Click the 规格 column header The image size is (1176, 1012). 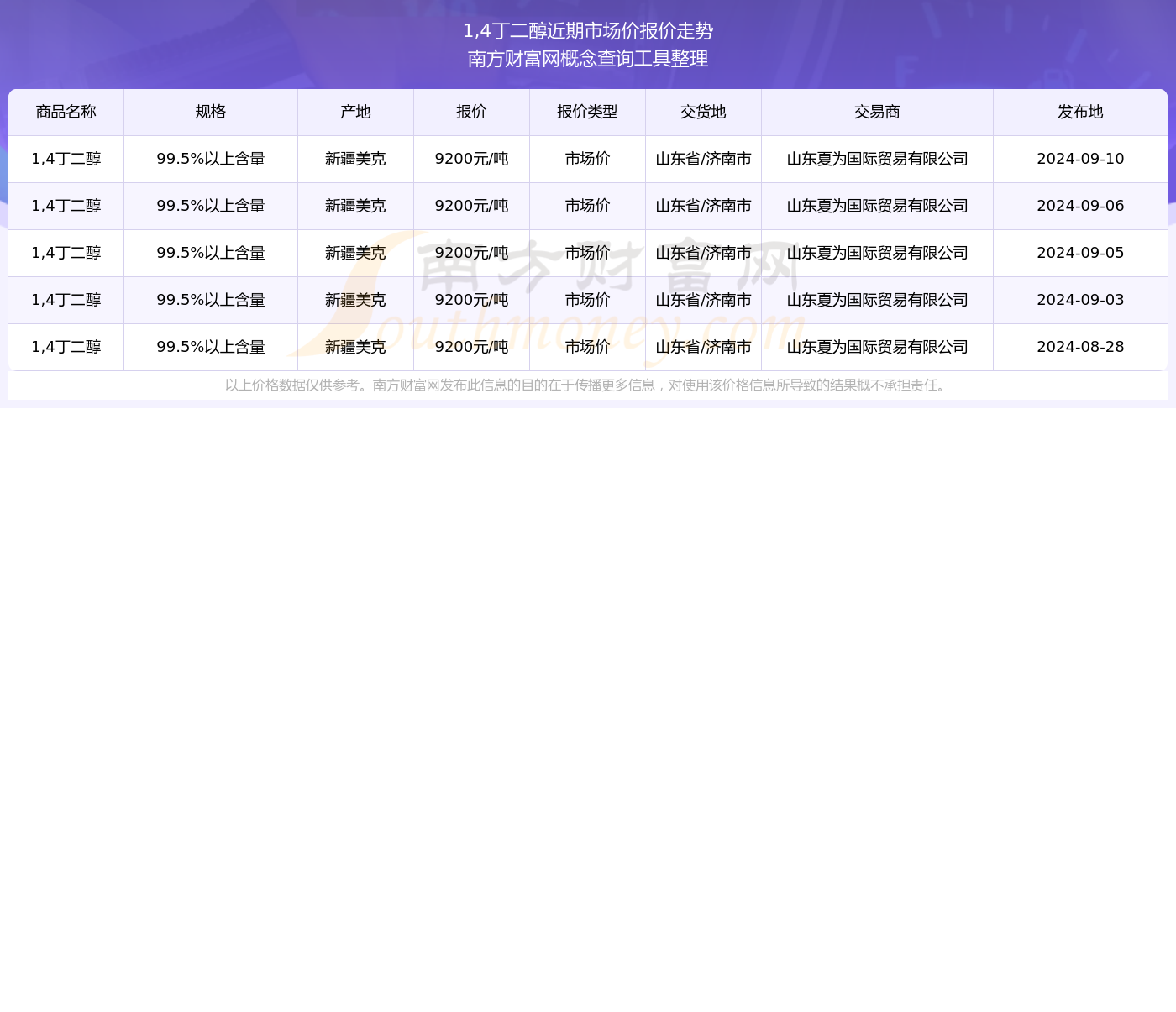[211, 112]
